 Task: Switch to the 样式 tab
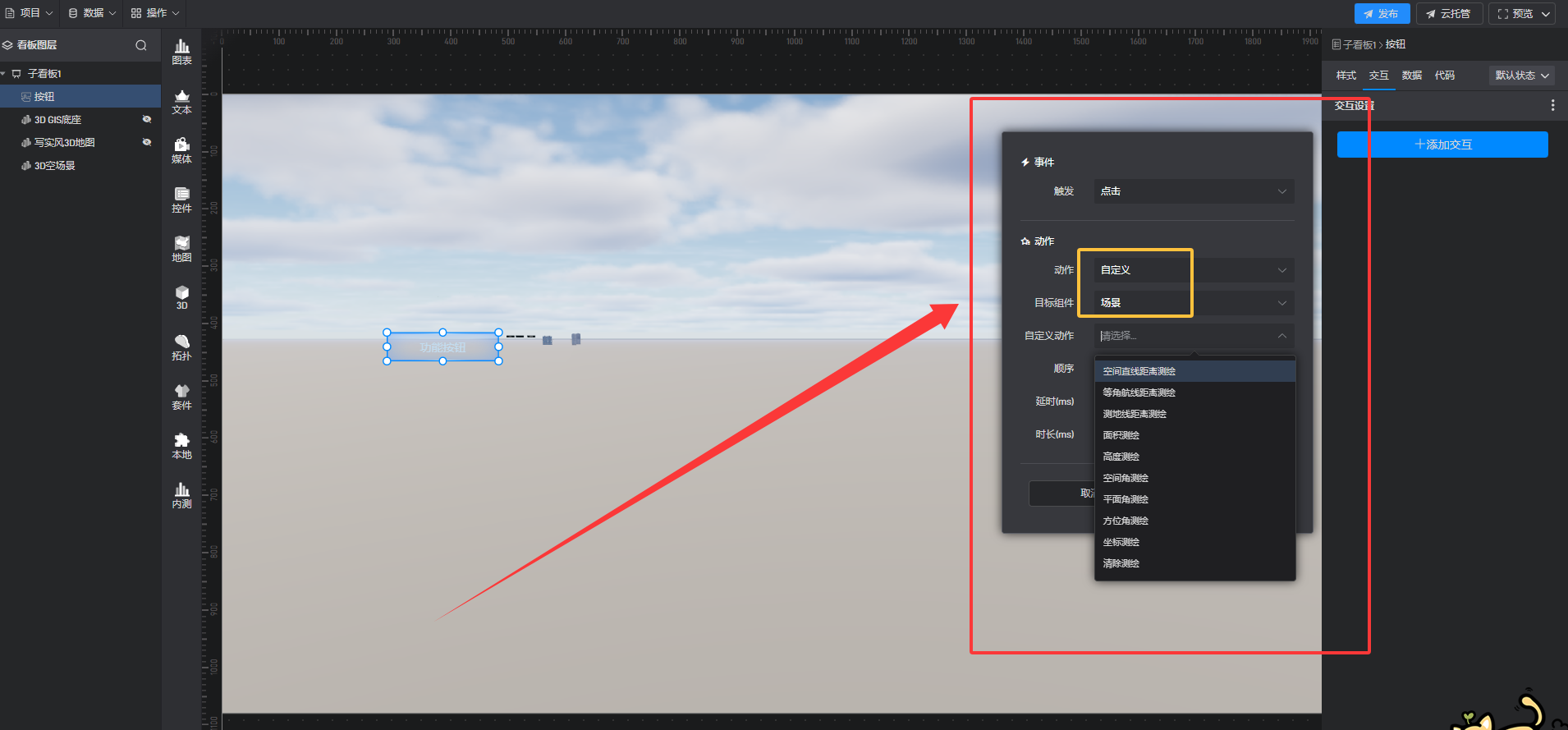(1346, 76)
